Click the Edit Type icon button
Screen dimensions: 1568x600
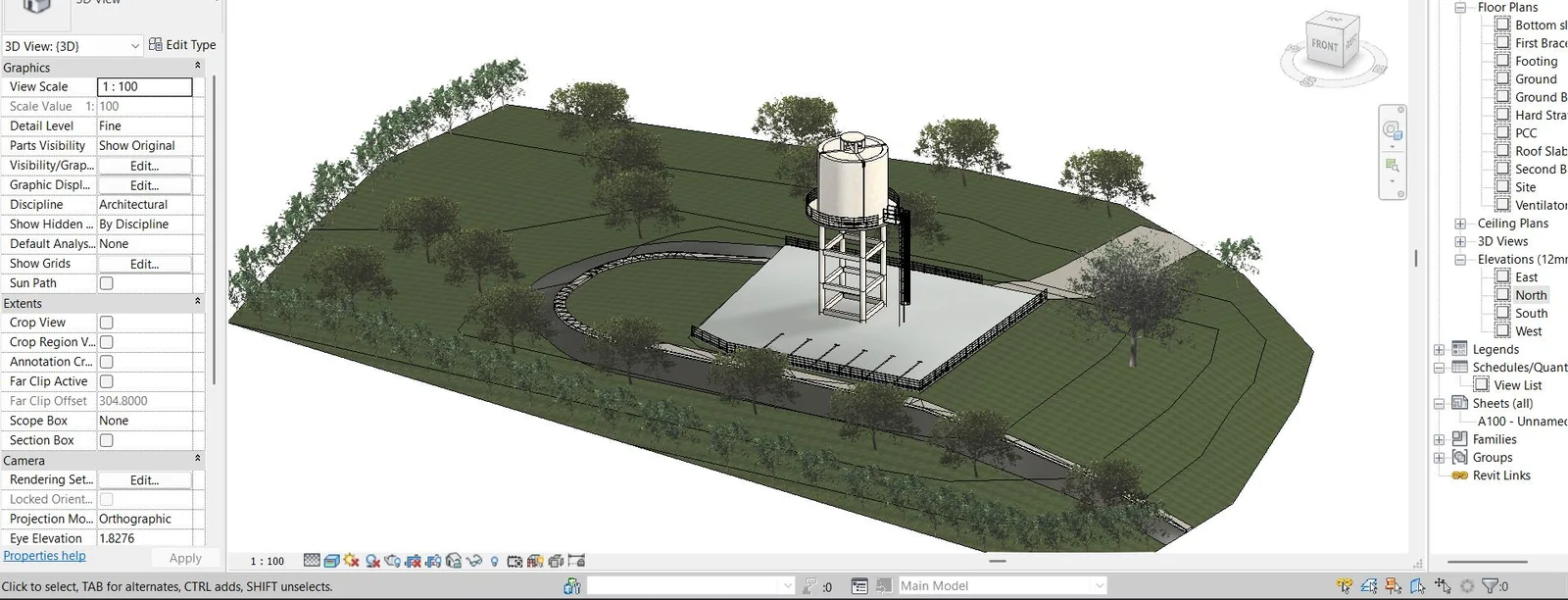pyautogui.click(x=182, y=45)
